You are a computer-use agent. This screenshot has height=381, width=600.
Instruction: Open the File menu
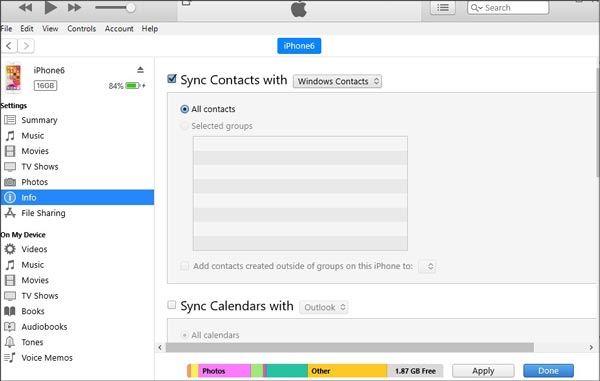6,29
